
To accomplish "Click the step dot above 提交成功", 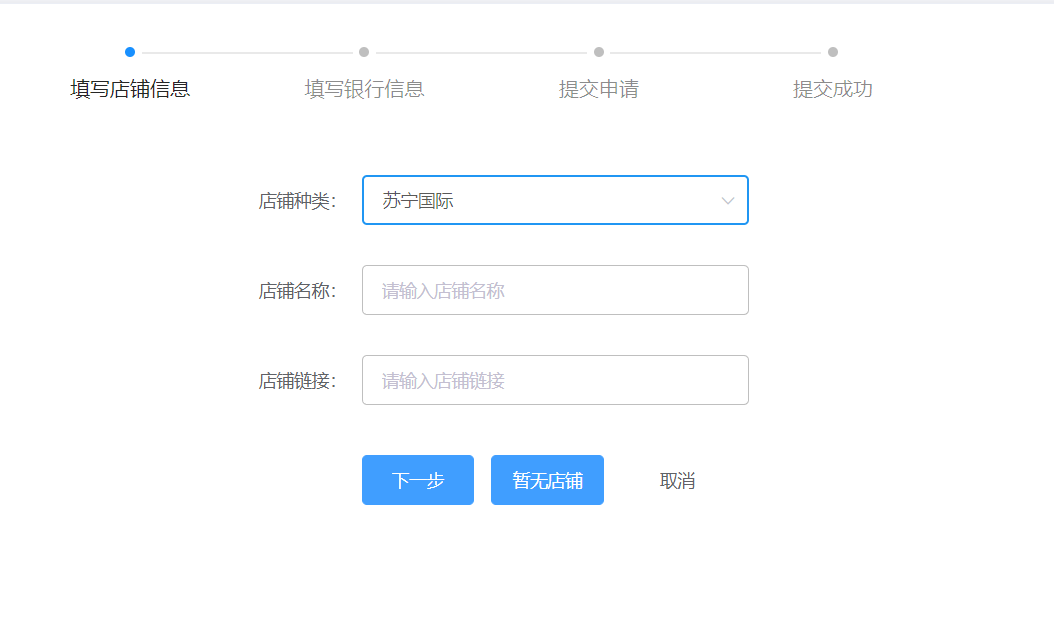I will point(831,52).
